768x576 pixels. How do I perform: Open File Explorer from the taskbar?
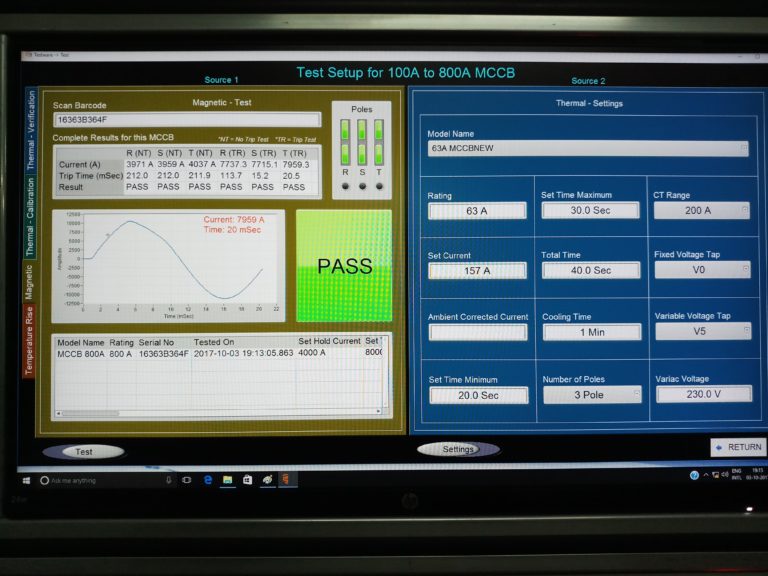[x=227, y=480]
